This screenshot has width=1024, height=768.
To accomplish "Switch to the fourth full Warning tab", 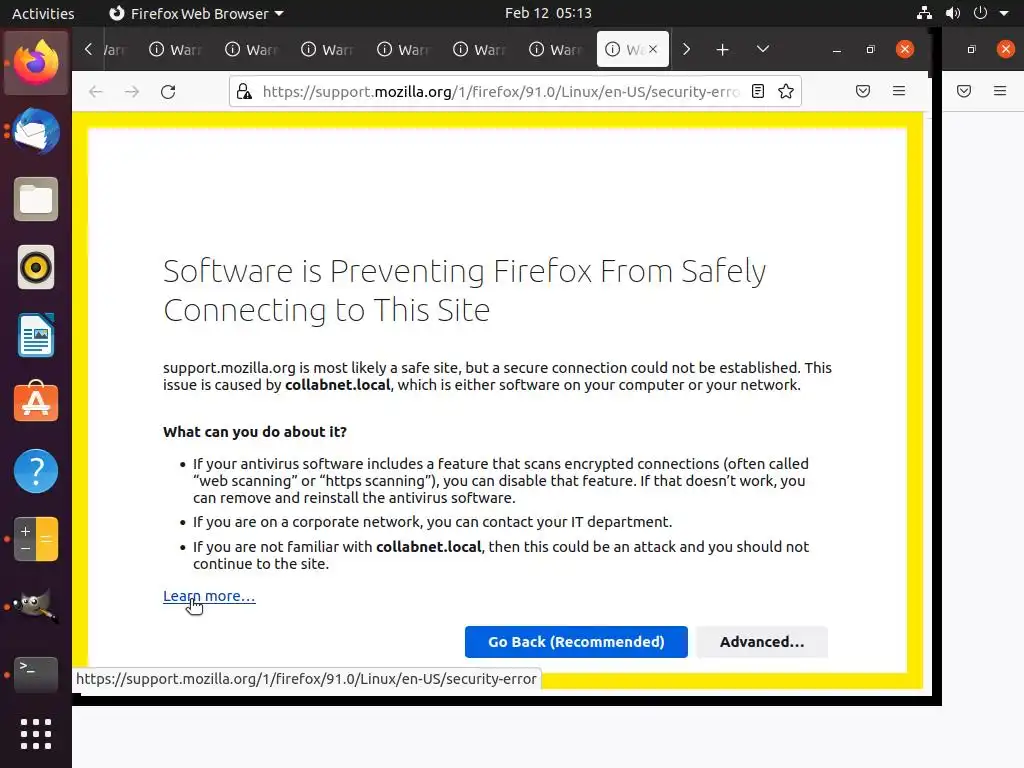I will click(404, 50).
